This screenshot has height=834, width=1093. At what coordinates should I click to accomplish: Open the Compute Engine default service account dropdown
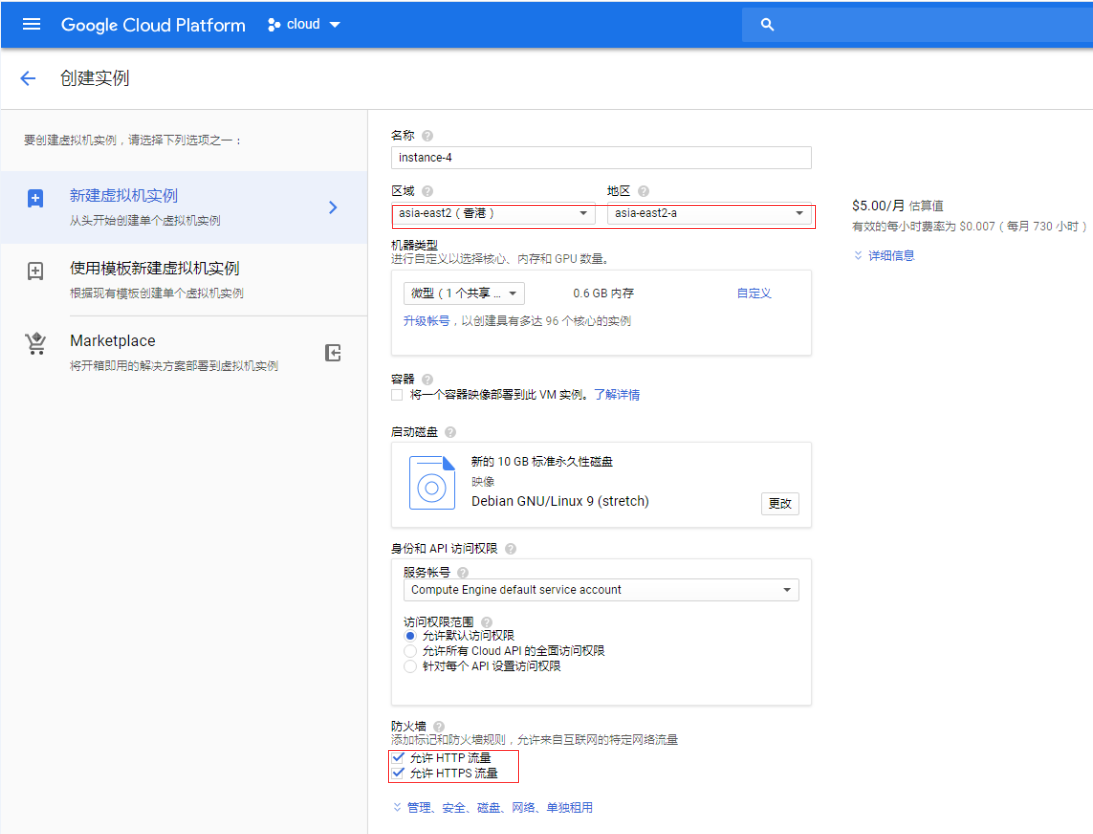click(x=601, y=590)
